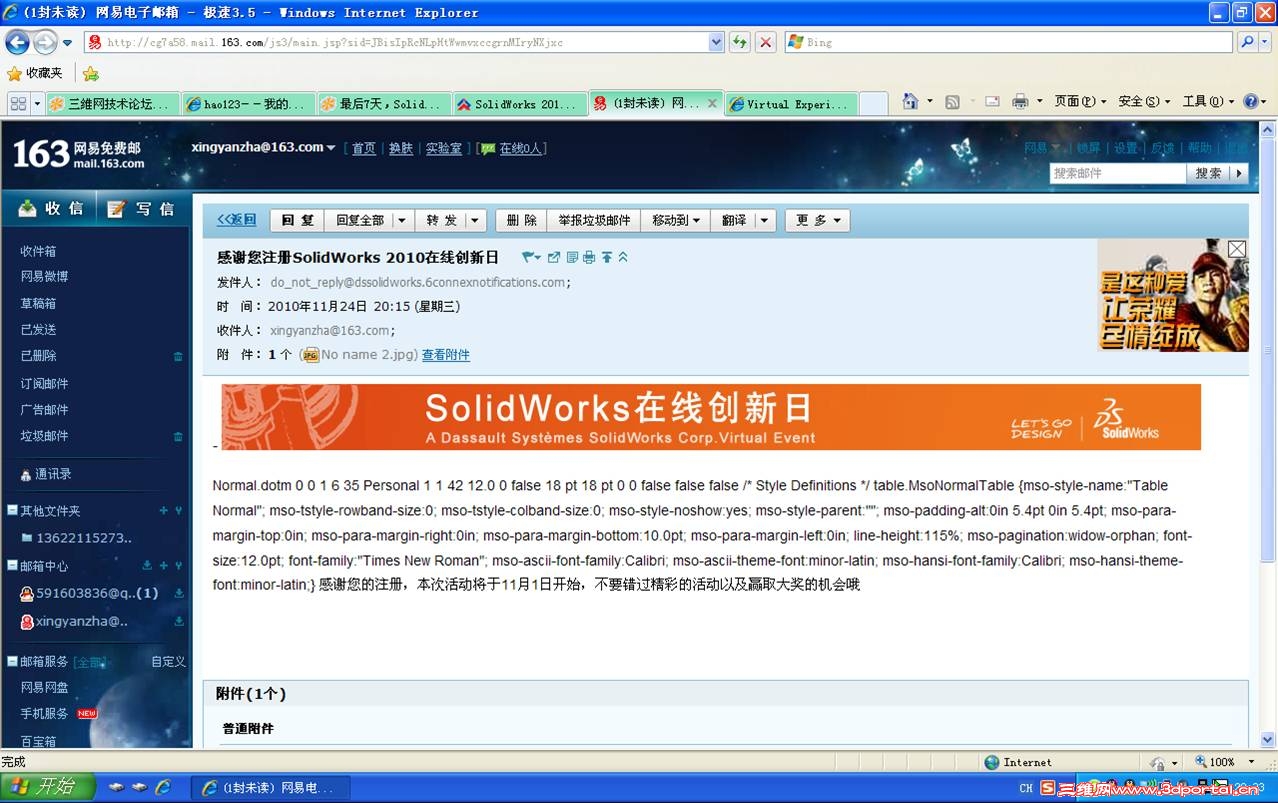This screenshot has height=803, width=1278.
Task: Fetch mail icon for 591603836@q.. account
Action: coord(179,593)
